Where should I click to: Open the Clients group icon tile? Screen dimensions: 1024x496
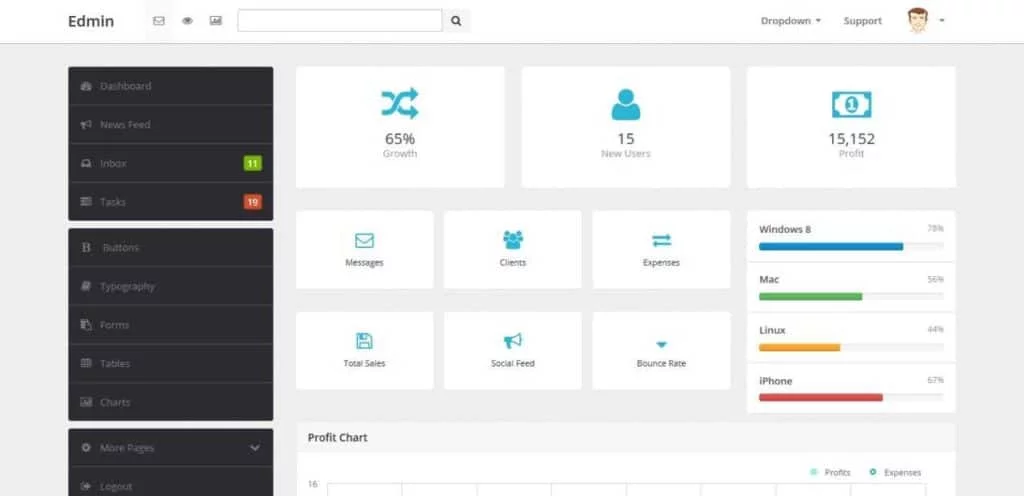point(513,249)
